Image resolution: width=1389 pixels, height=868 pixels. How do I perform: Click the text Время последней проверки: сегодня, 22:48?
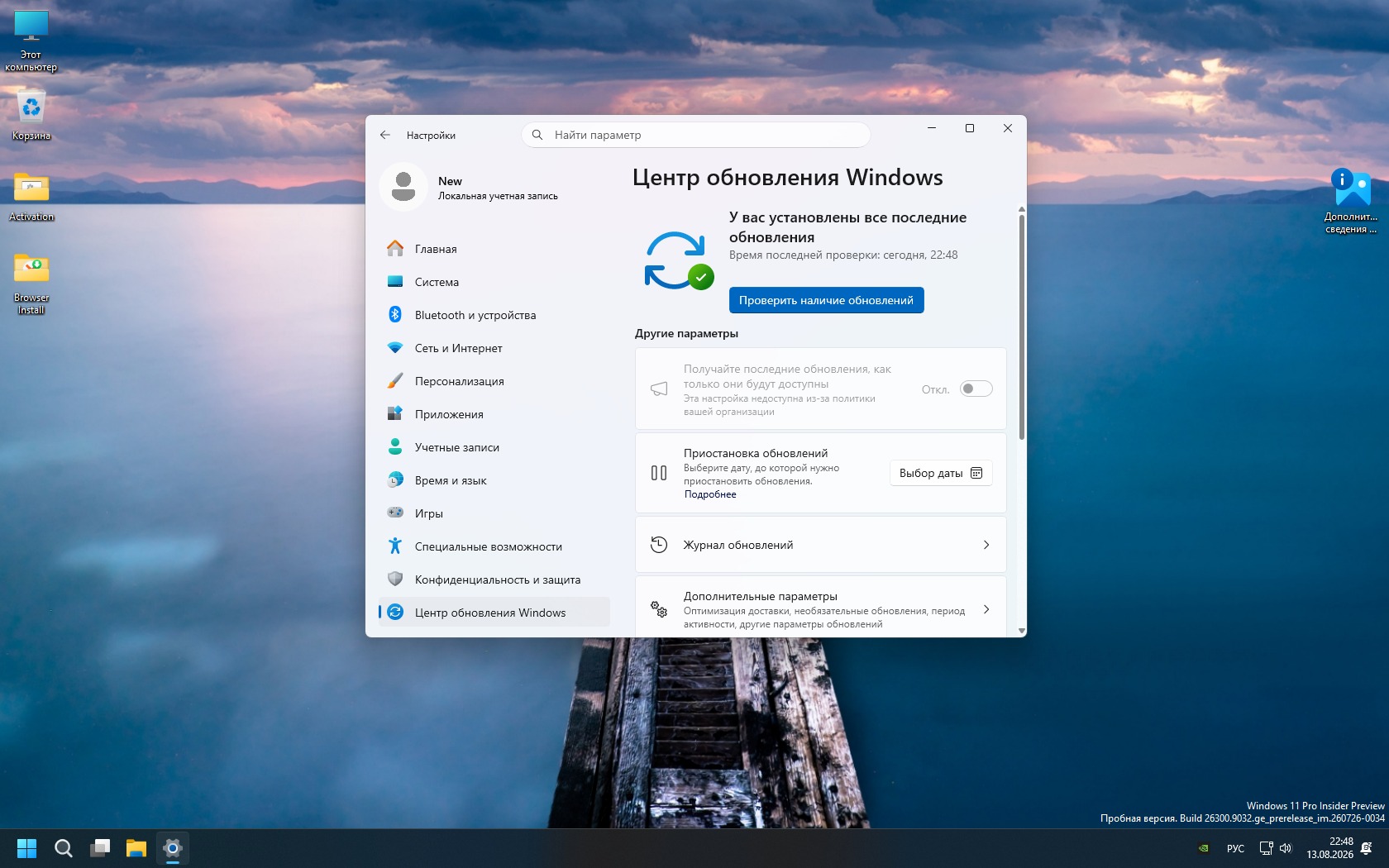coord(843,255)
